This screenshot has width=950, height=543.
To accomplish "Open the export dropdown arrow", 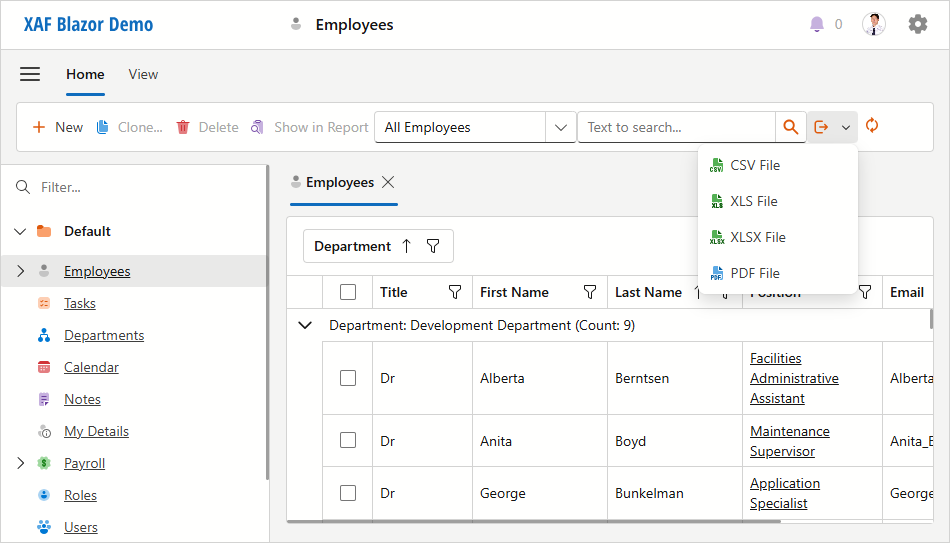I will [846, 127].
